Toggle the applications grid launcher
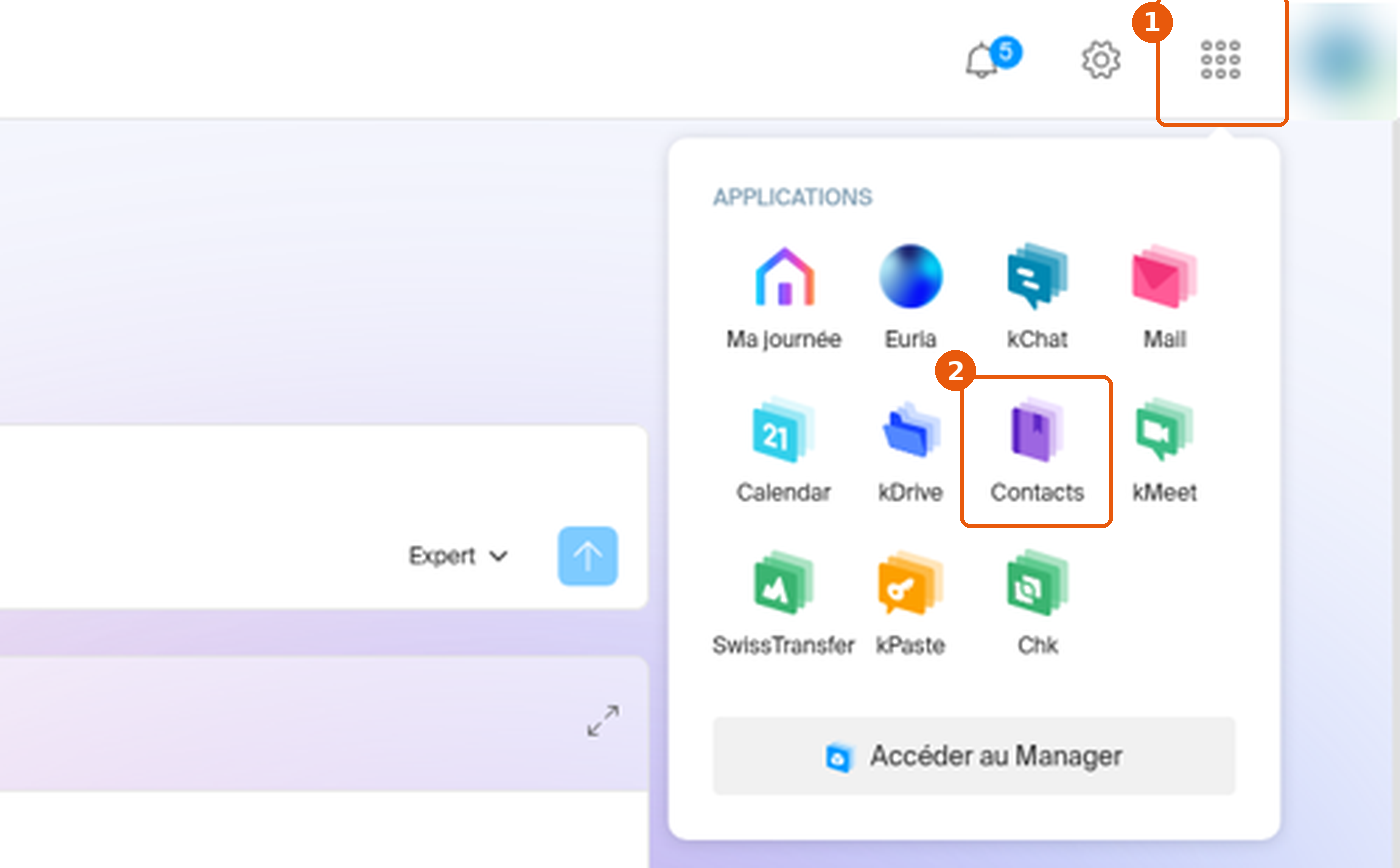This screenshot has height=868, width=1400. tap(1220, 60)
